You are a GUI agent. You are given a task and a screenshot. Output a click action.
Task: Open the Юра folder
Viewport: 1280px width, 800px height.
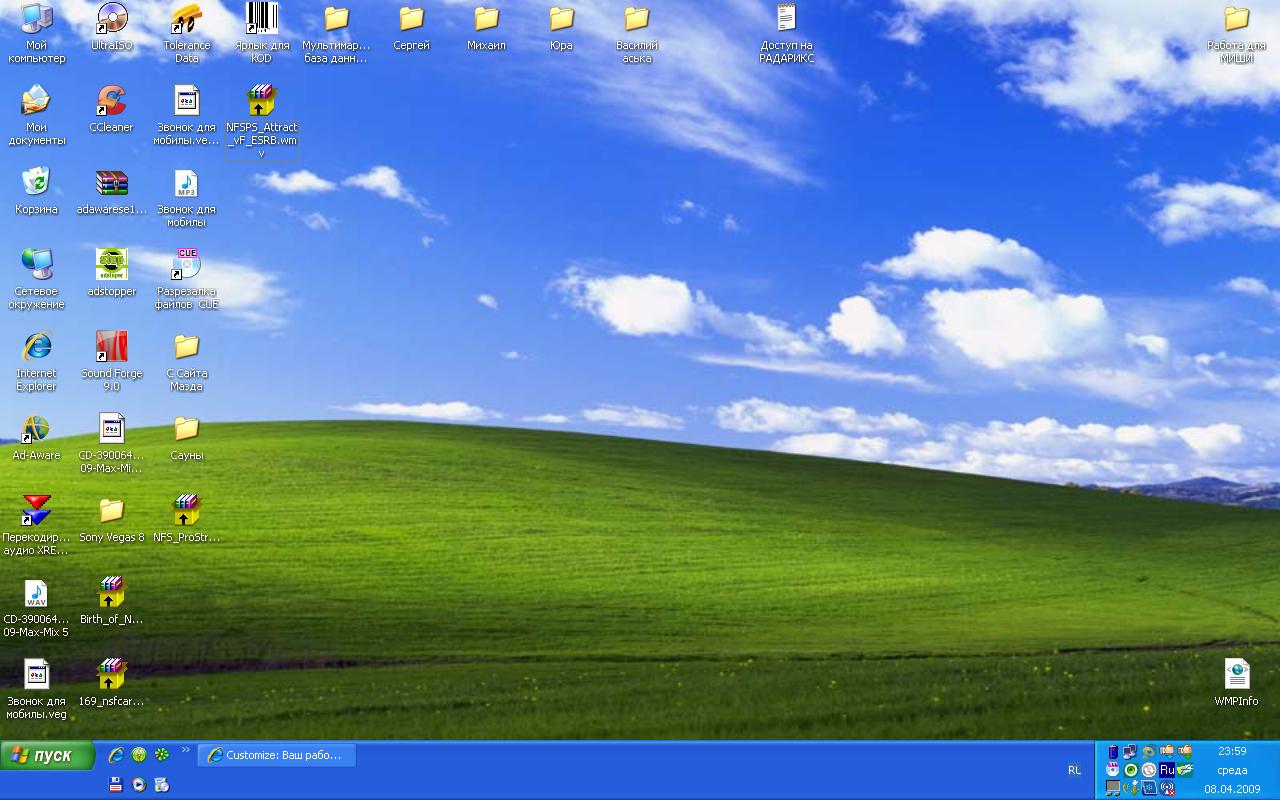point(561,27)
